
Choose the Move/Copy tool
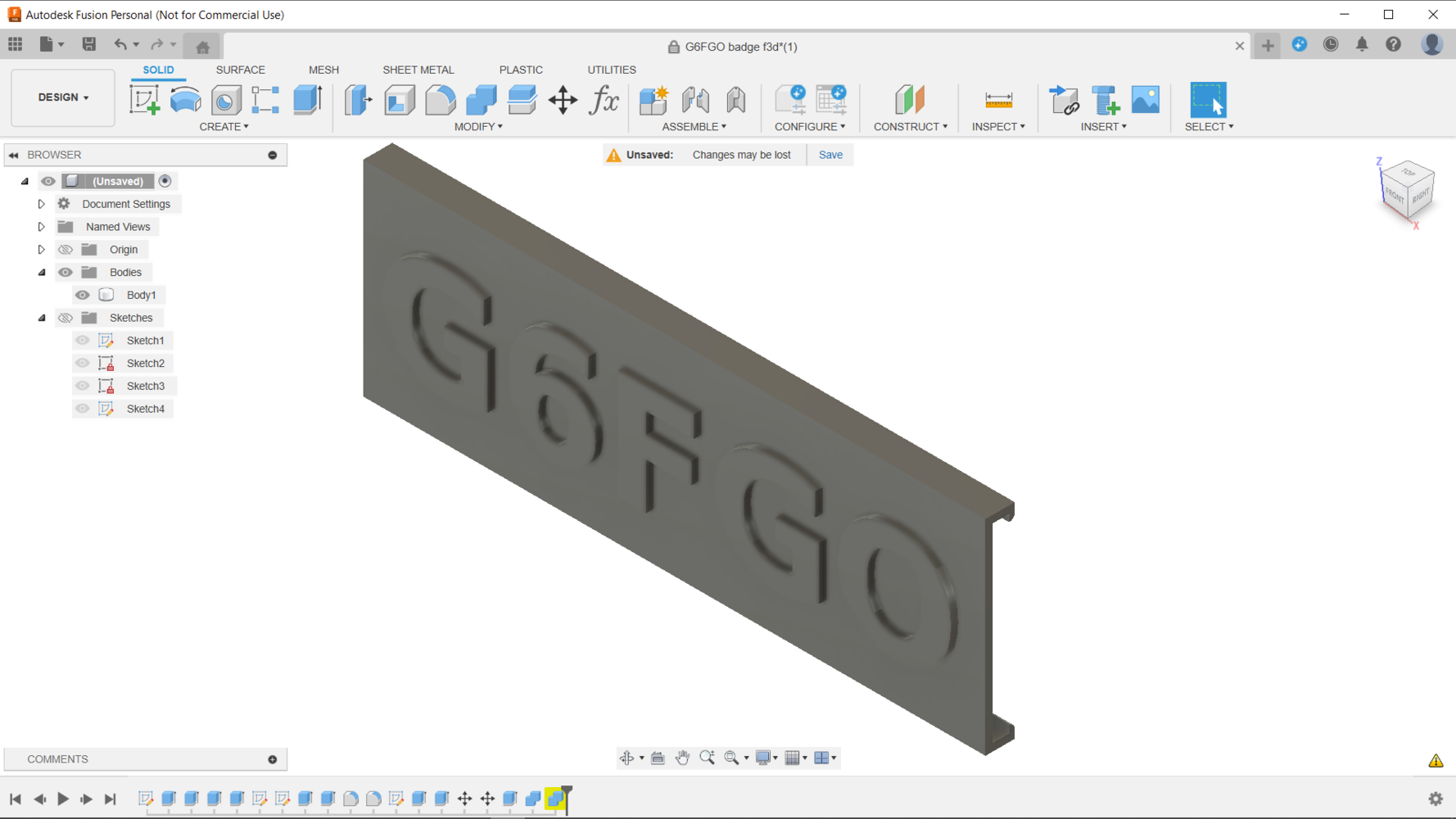(563, 100)
